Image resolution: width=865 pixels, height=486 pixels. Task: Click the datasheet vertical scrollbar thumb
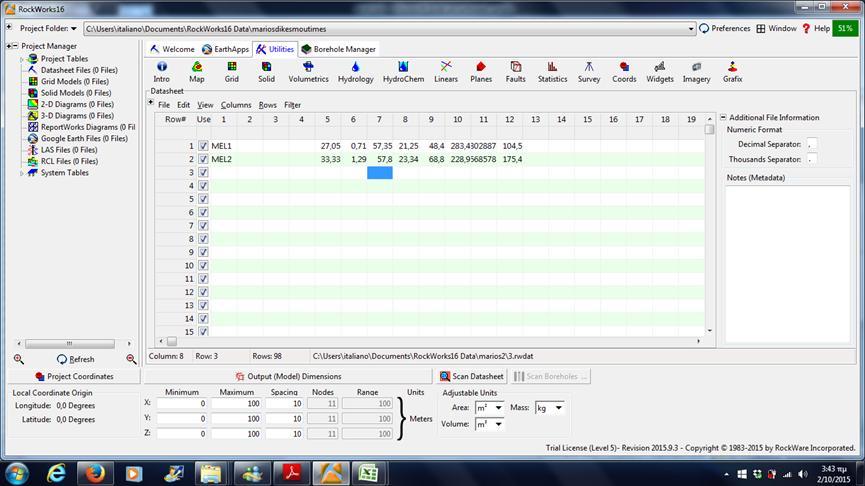pos(709,129)
